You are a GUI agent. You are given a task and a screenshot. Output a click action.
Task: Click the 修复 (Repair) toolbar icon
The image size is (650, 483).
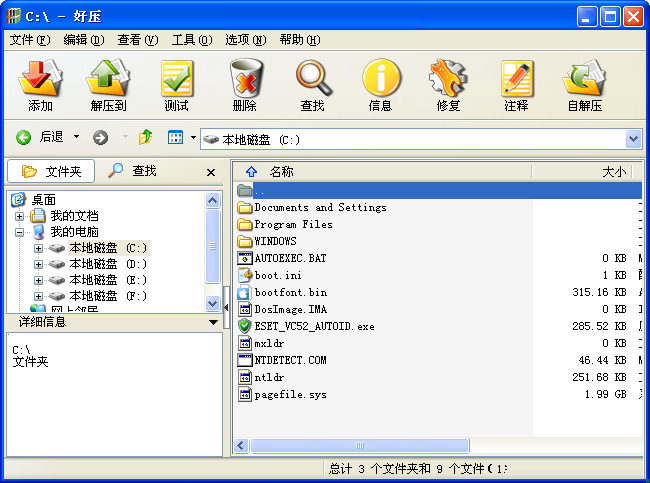[x=448, y=85]
